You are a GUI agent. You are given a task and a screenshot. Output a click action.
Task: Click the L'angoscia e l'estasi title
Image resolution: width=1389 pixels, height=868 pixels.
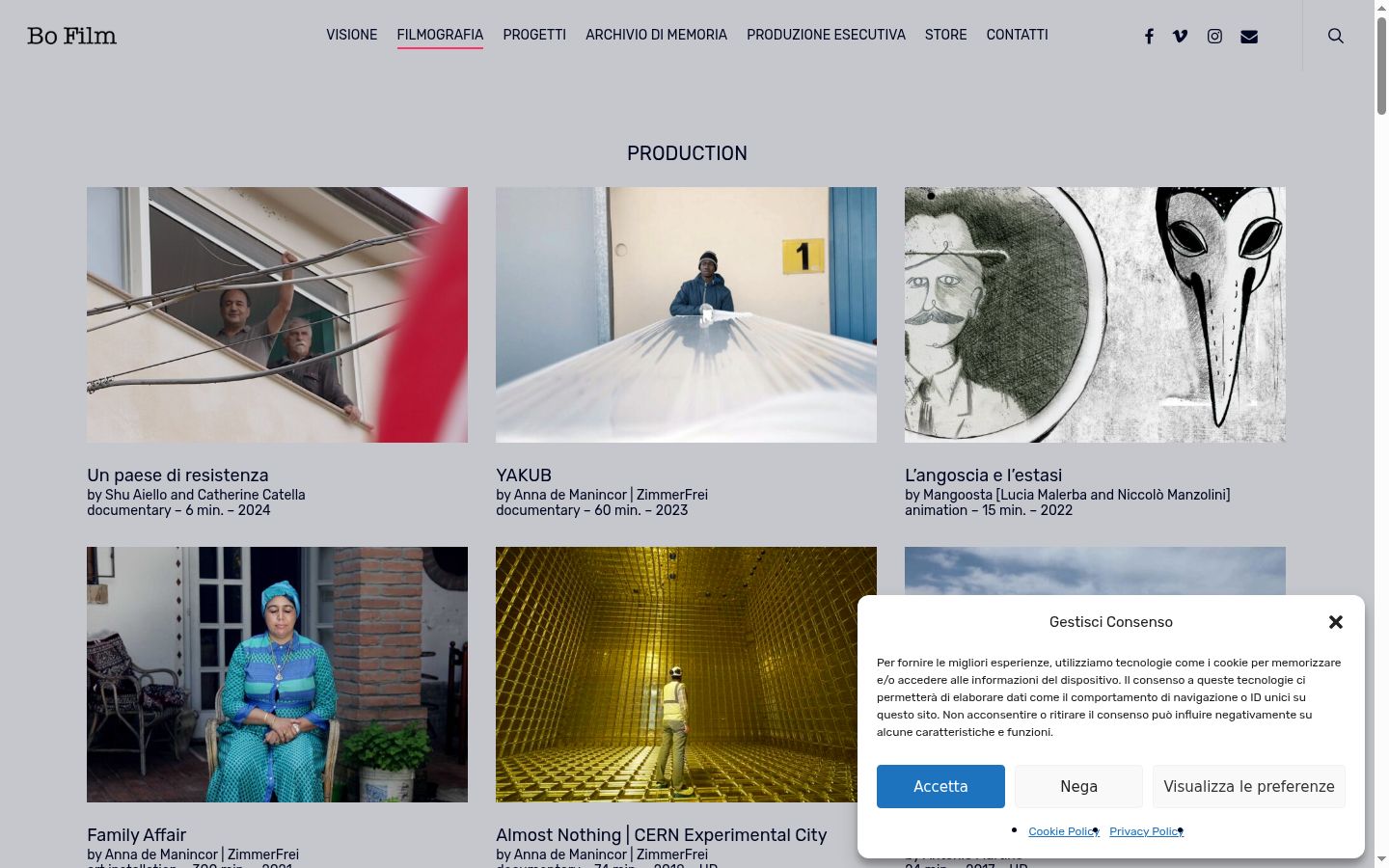tap(983, 475)
